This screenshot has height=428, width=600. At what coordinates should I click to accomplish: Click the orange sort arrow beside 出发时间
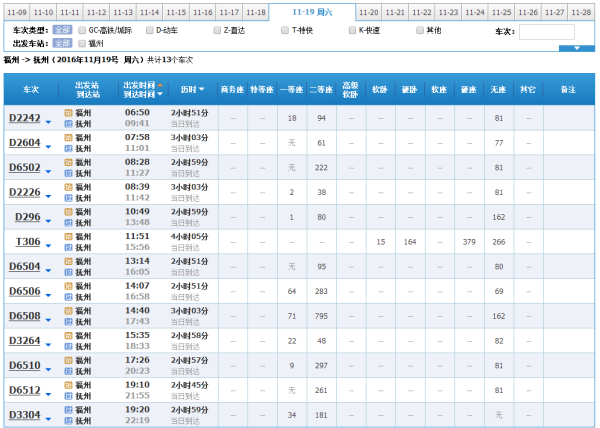[x=160, y=85]
